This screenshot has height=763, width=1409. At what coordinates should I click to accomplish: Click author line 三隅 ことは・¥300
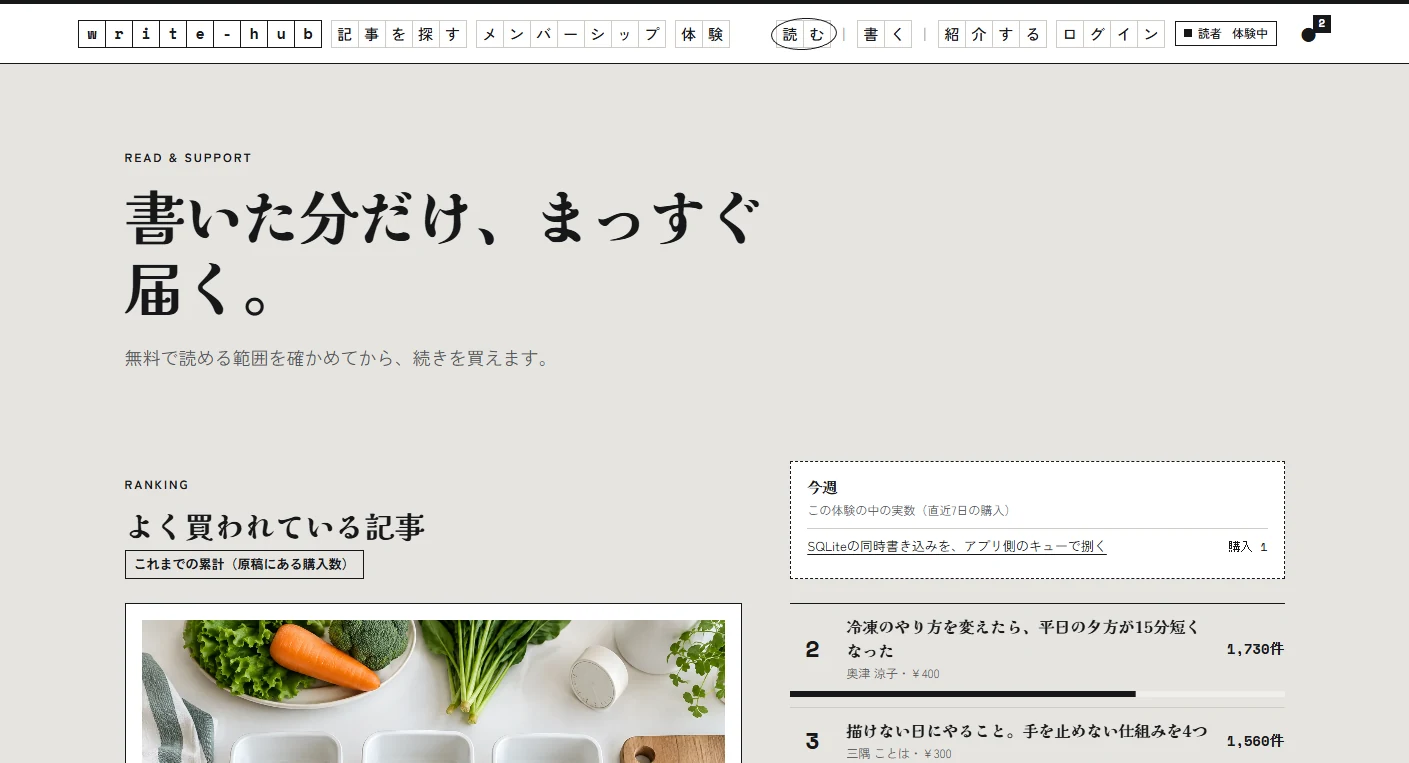899,754
